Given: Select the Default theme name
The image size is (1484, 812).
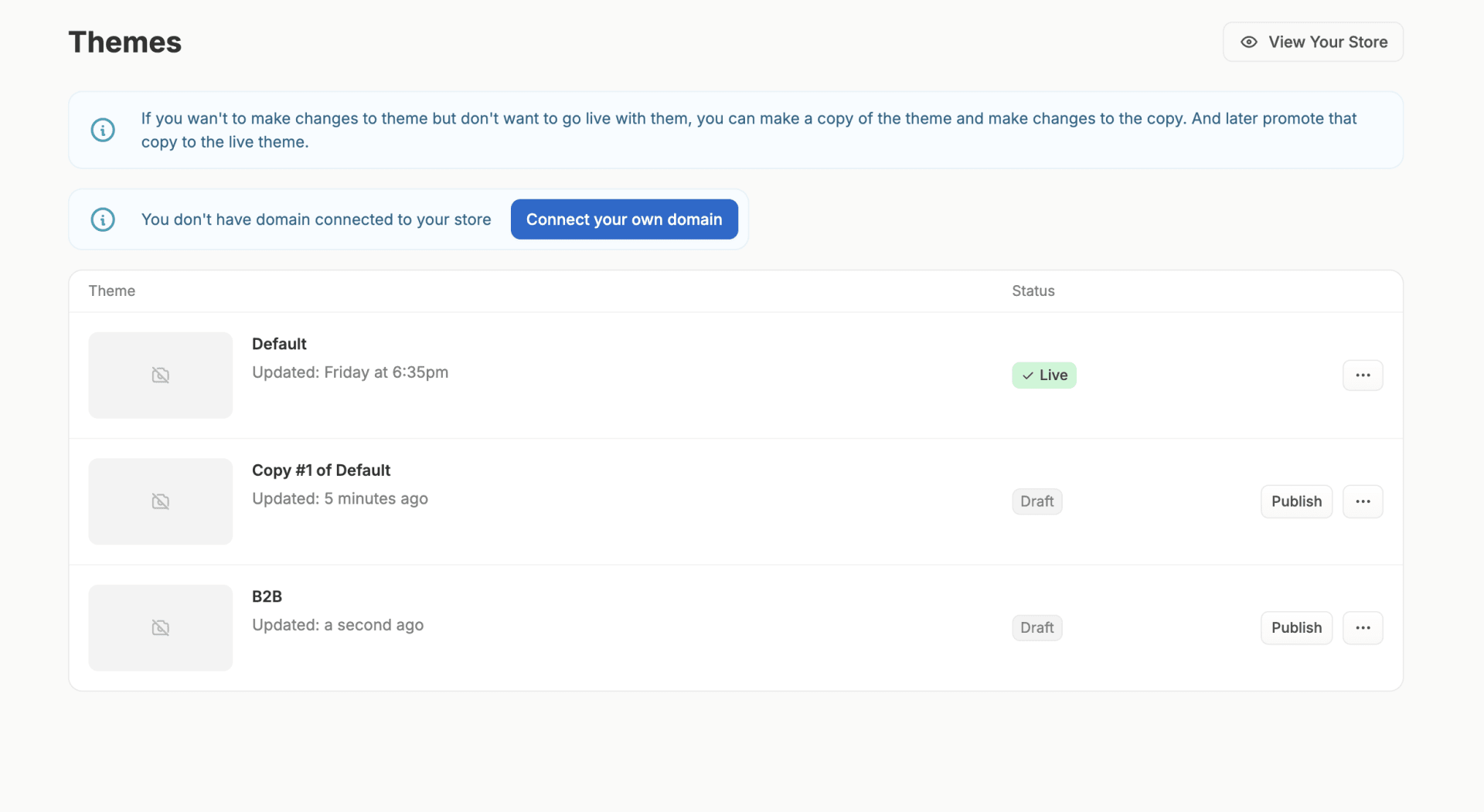Looking at the screenshot, I should click(x=279, y=344).
